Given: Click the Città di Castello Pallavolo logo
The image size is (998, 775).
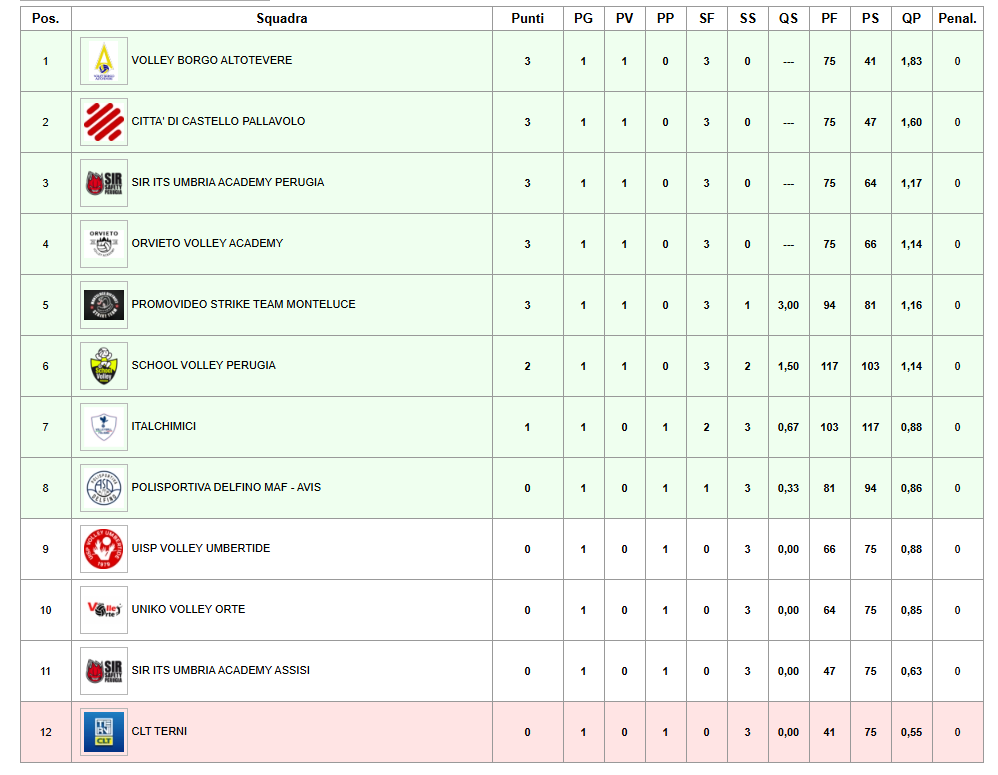Looking at the screenshot, I should (x=104, y=122).
